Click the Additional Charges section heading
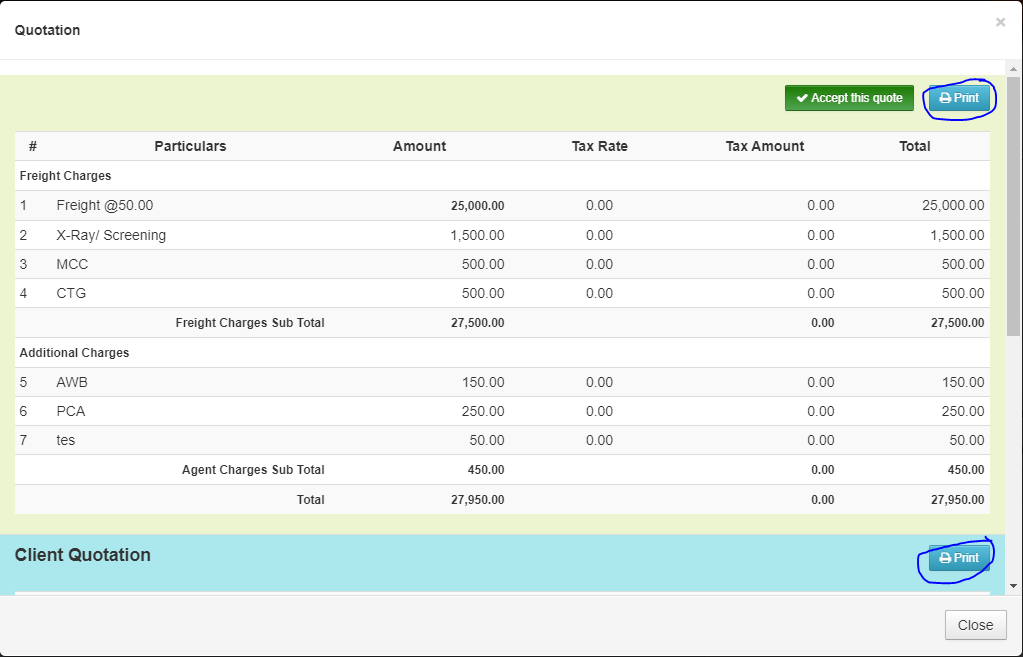 pos(74,353)
